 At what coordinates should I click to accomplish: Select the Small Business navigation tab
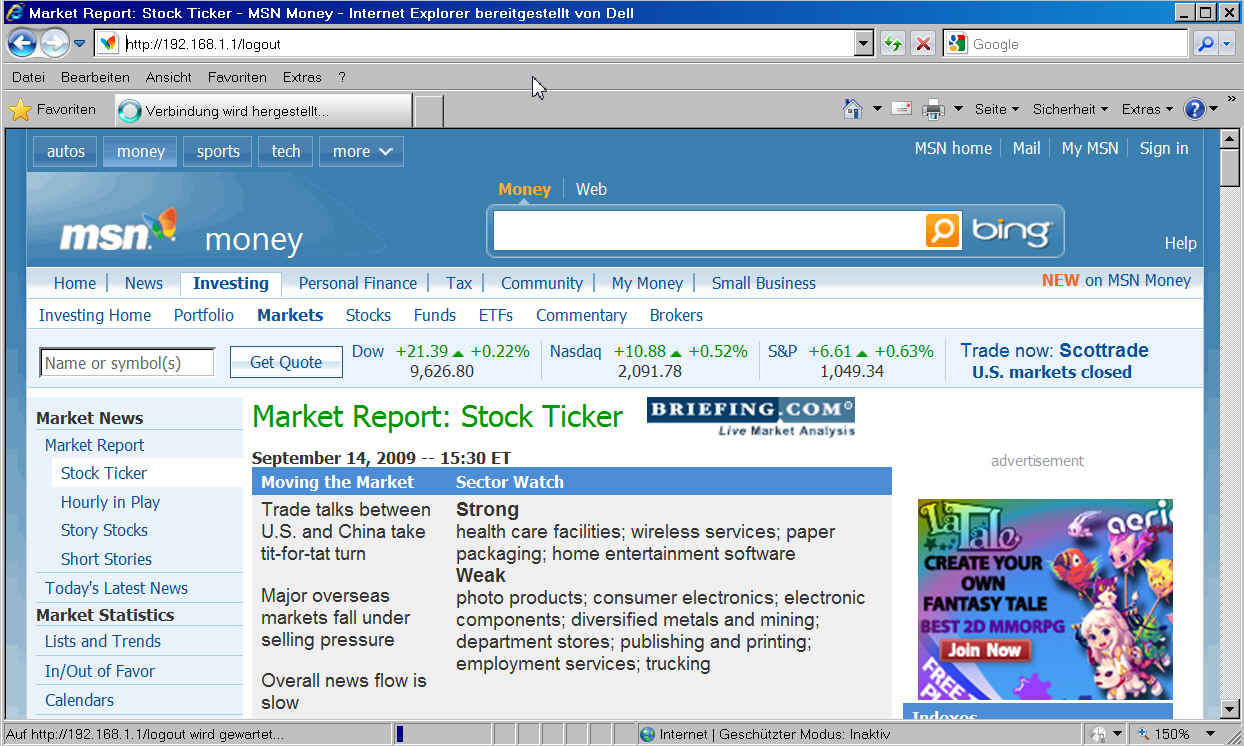[x=764, y=283]
